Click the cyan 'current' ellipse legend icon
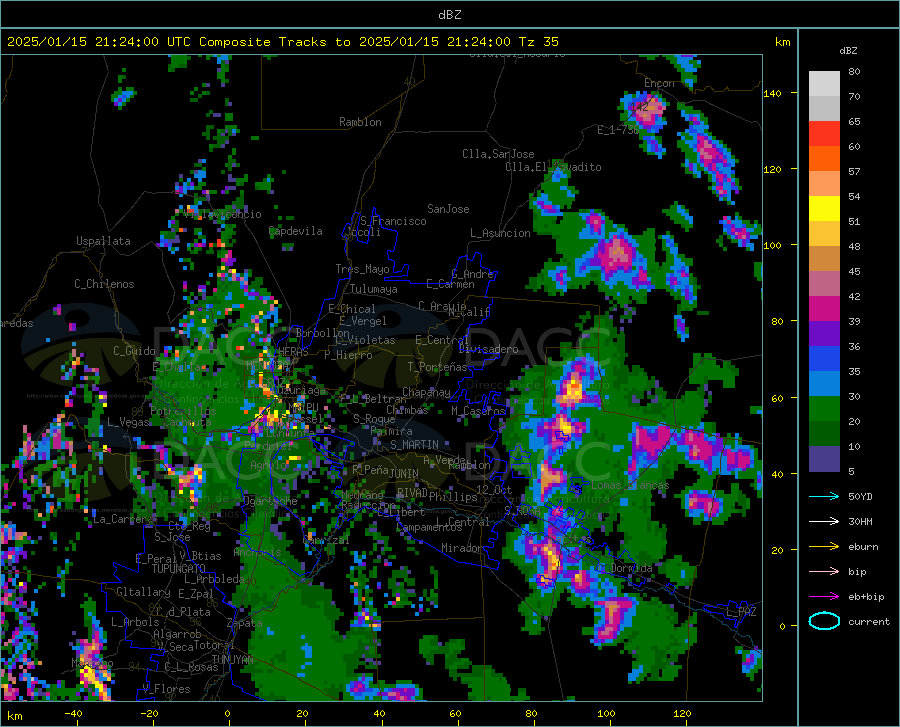 point(824,621)
